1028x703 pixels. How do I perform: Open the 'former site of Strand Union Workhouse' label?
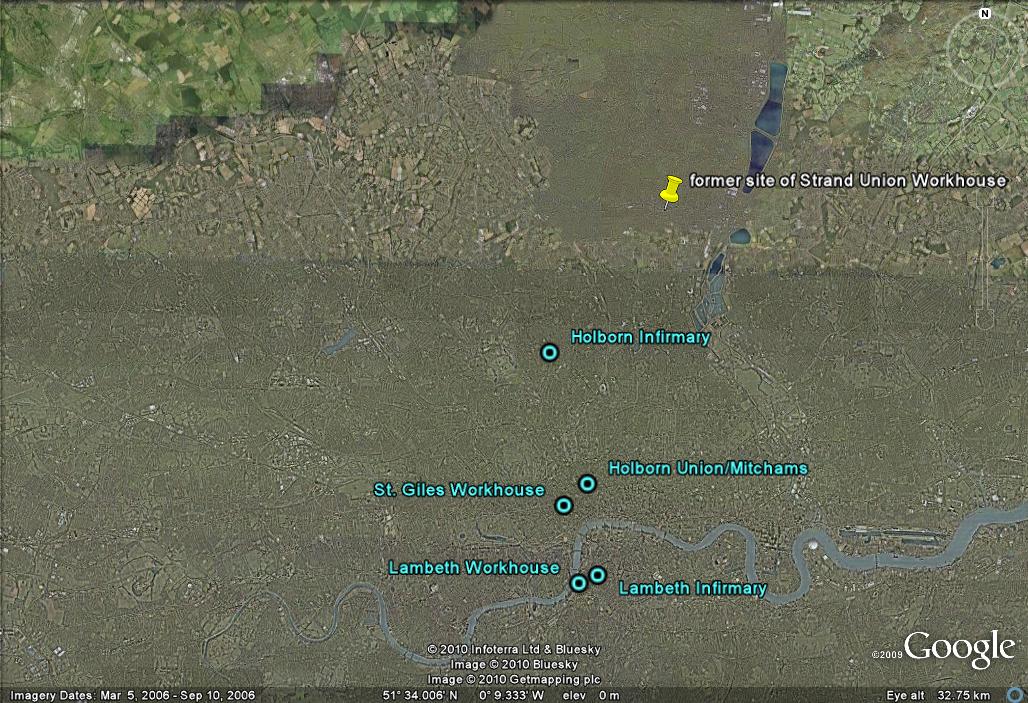coord(847,181)
